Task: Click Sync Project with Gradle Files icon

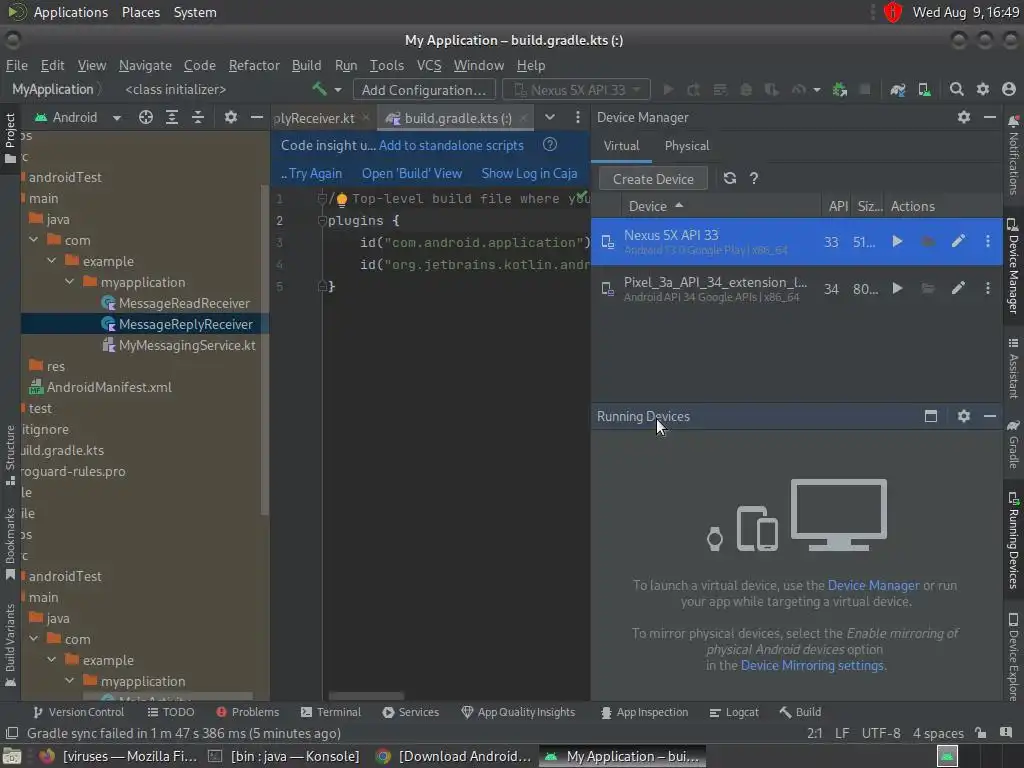Action: (898, 89)
